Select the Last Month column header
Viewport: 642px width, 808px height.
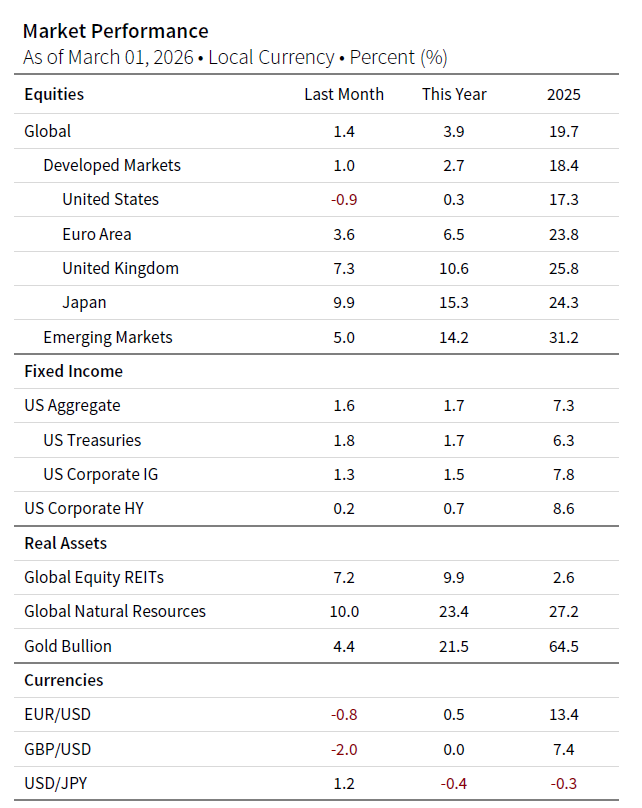click(x=344, y=95)
